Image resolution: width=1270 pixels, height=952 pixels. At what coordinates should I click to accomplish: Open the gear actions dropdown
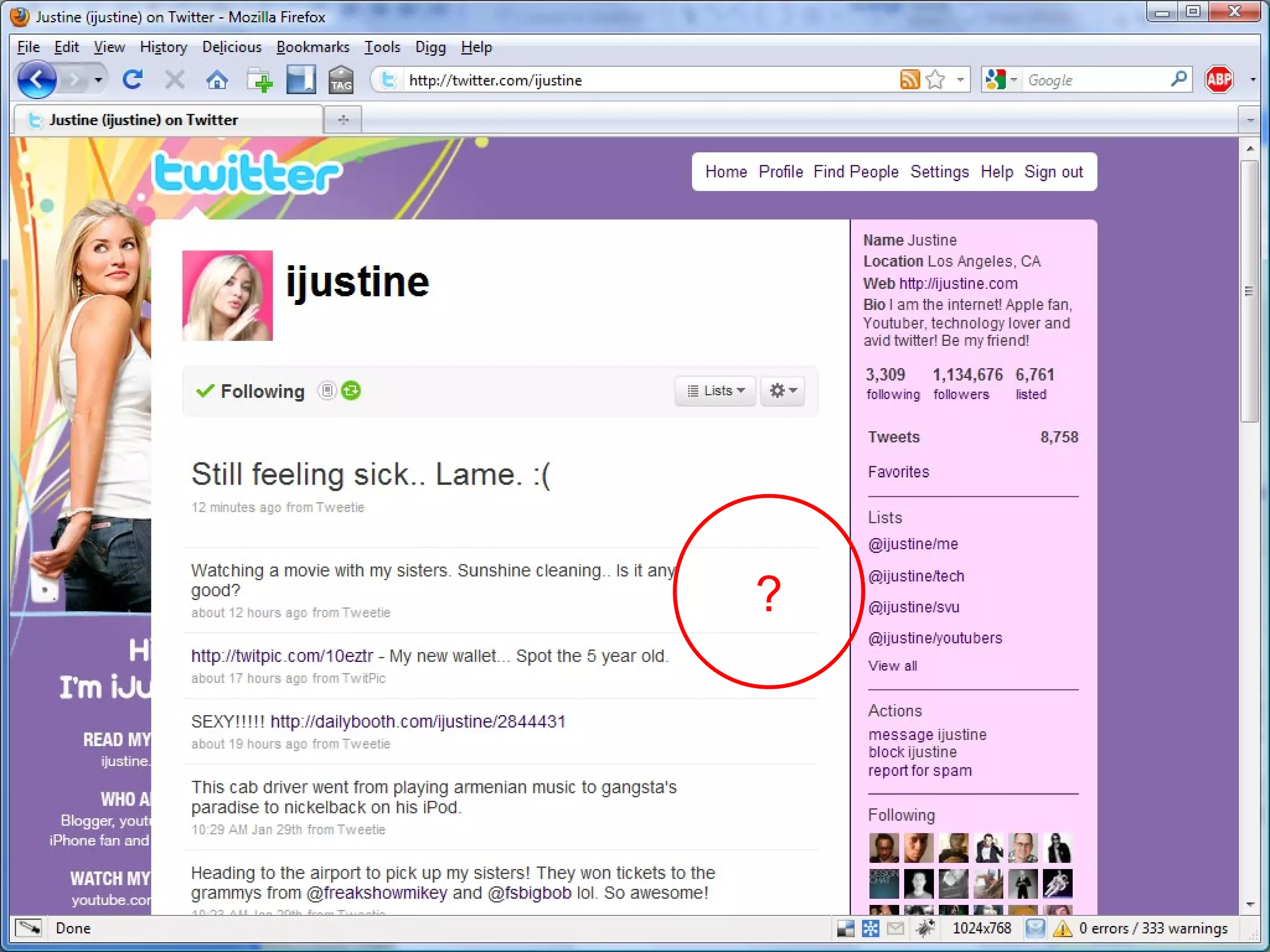click(x=783, y=391)
